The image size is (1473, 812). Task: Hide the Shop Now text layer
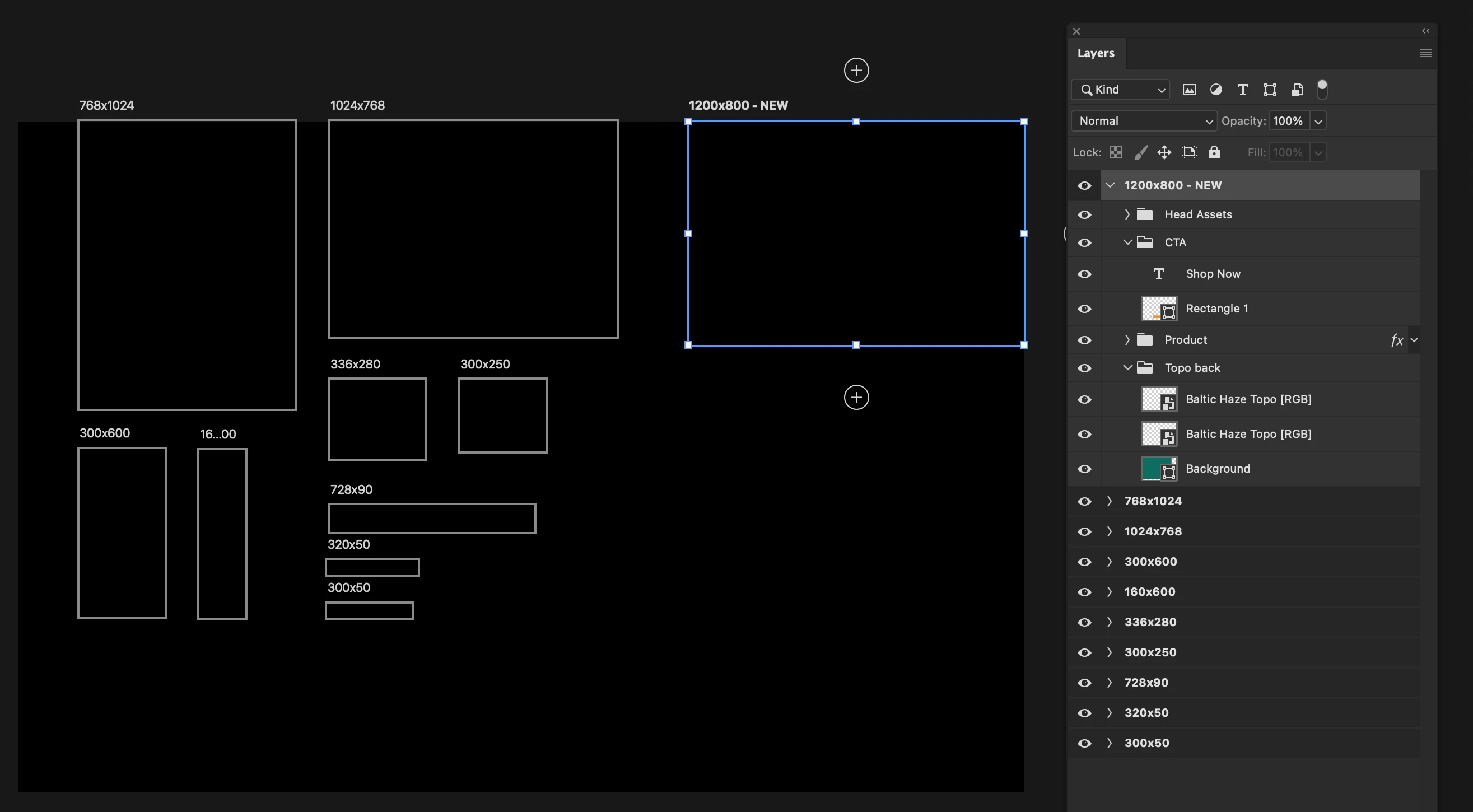[1084, 274]
